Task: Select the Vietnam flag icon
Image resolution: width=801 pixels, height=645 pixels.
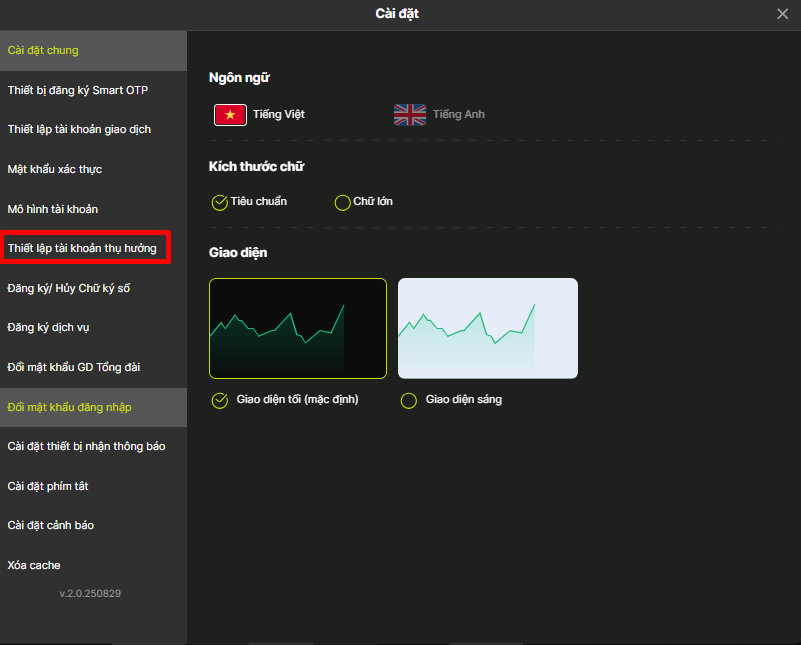Action: tap(230, 115)
